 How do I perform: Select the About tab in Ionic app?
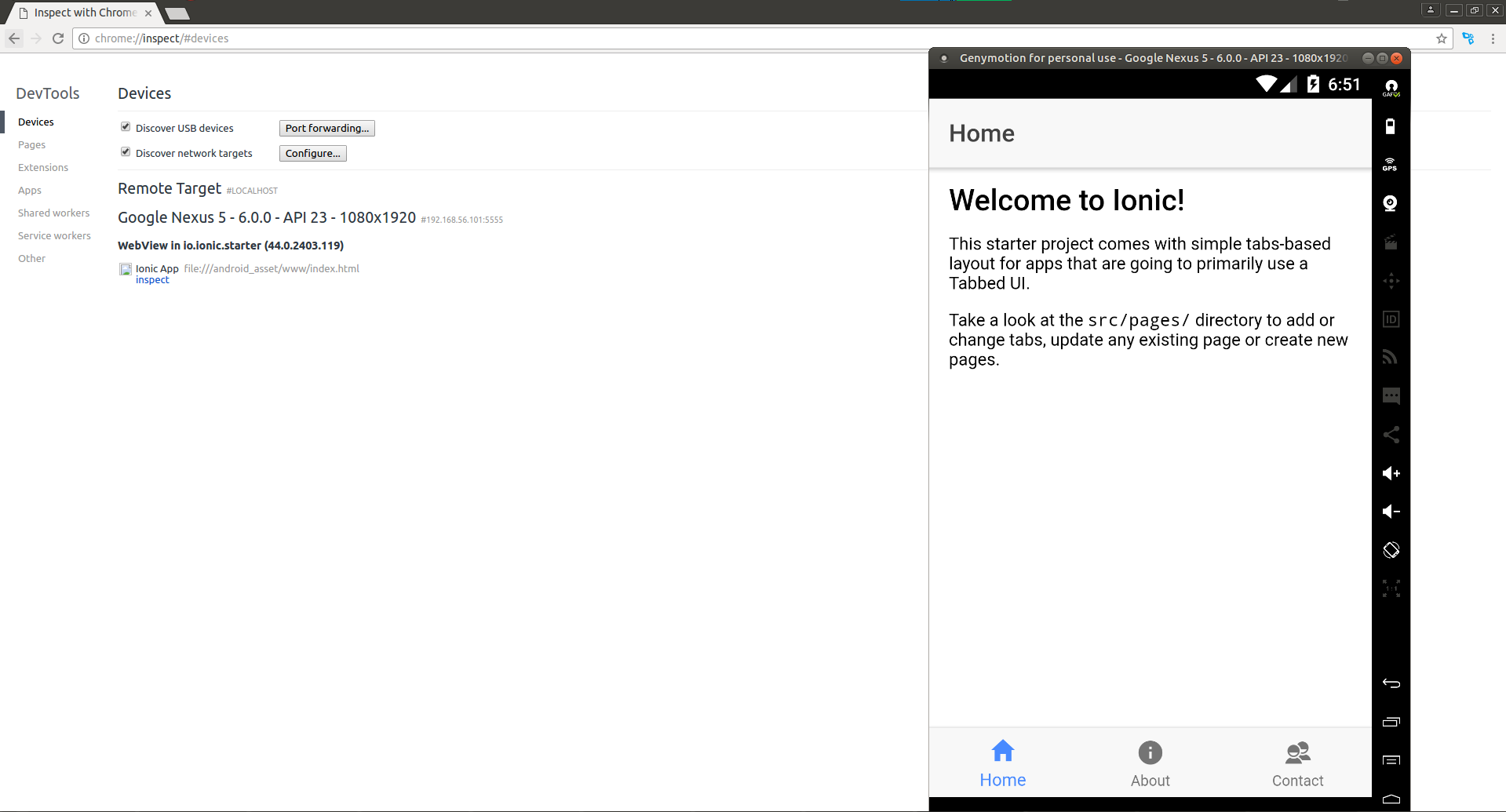point(1150,764)
